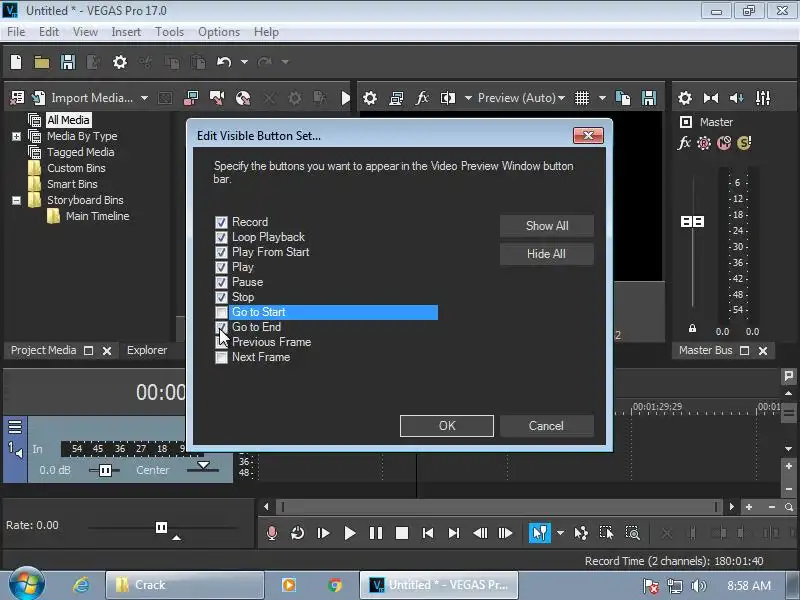The width and height of the screenshot is (800, 600).
Task: Open the Insert menu
Action: coord(126,32)
